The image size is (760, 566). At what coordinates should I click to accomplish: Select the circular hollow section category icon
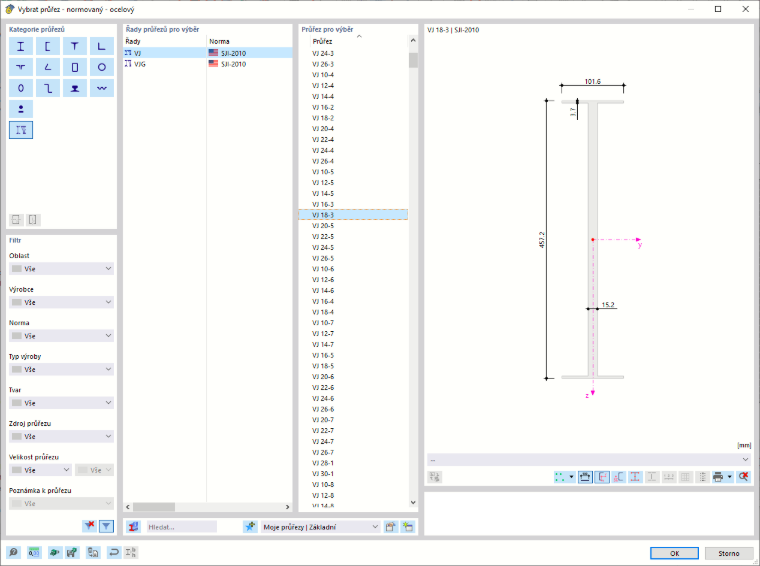(x=102, y=67)
